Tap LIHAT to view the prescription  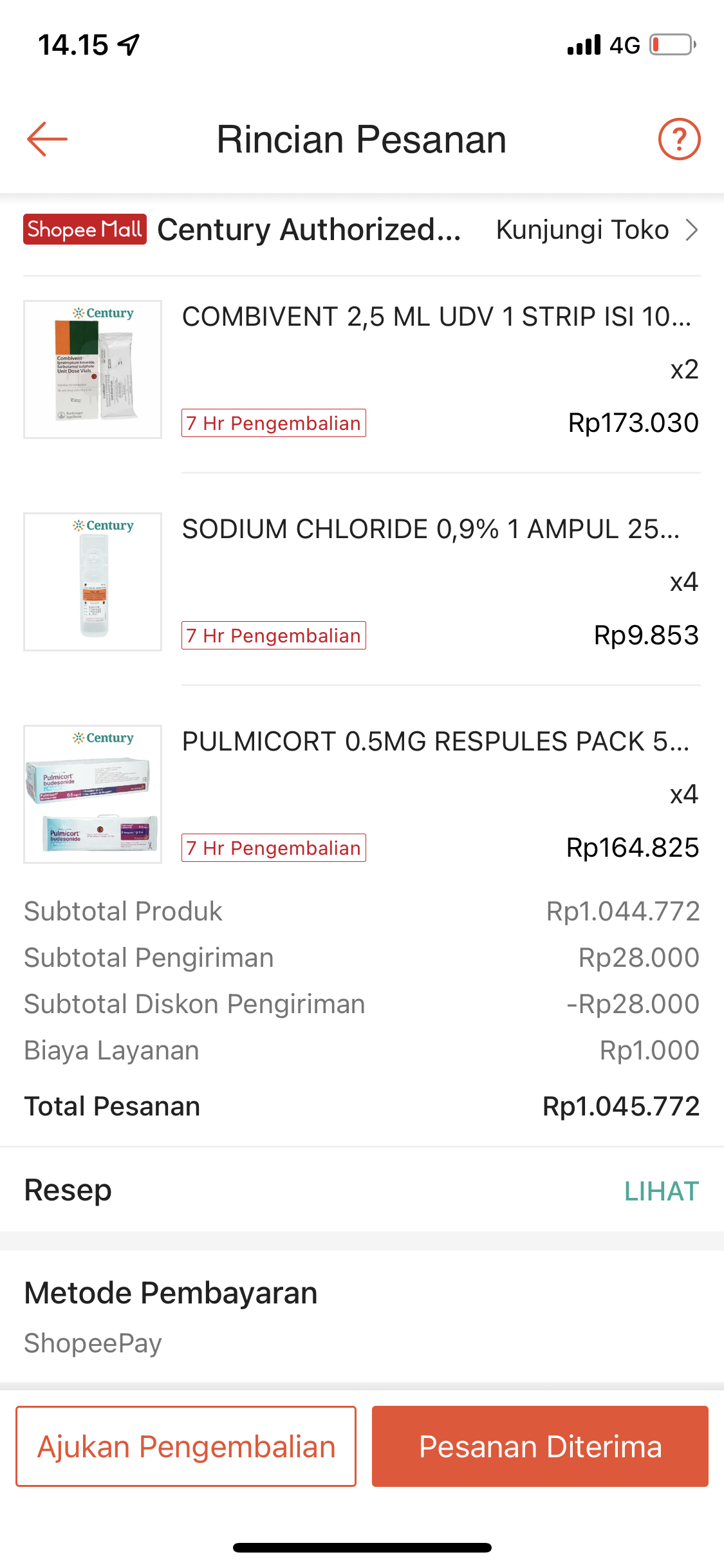[x=661, y=1191]
